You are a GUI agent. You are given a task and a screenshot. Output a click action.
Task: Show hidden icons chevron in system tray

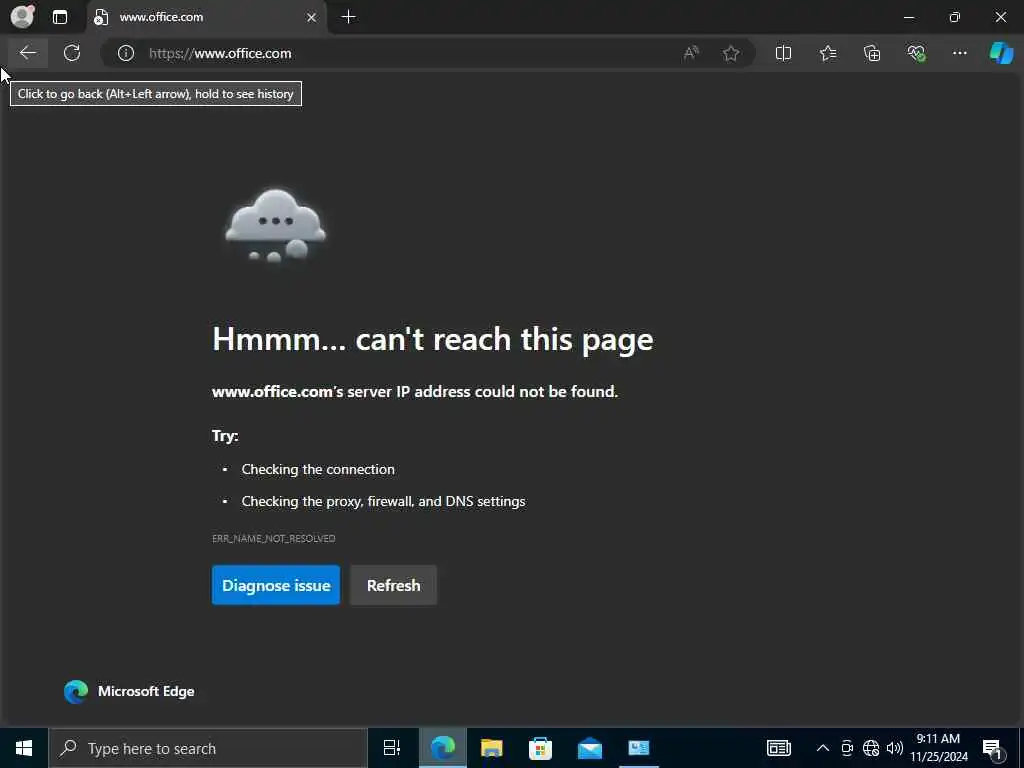(822, 748)
